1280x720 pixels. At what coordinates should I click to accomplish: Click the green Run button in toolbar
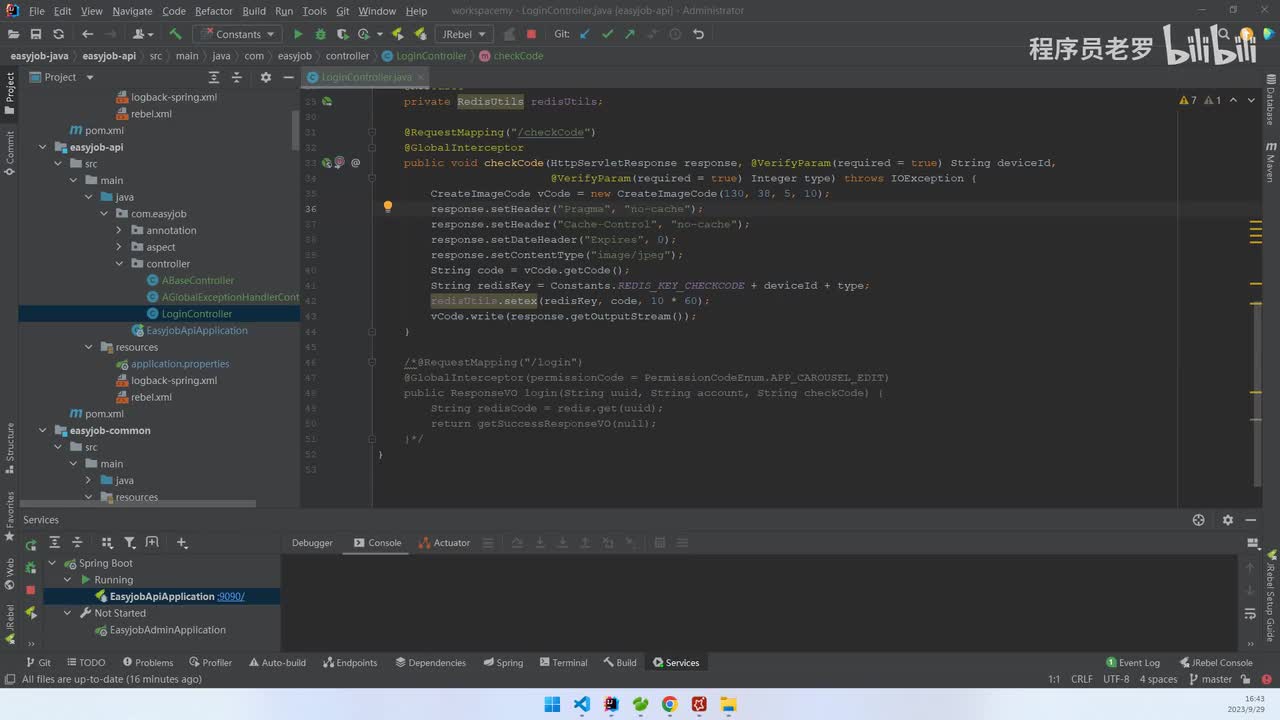click(298, 34)
